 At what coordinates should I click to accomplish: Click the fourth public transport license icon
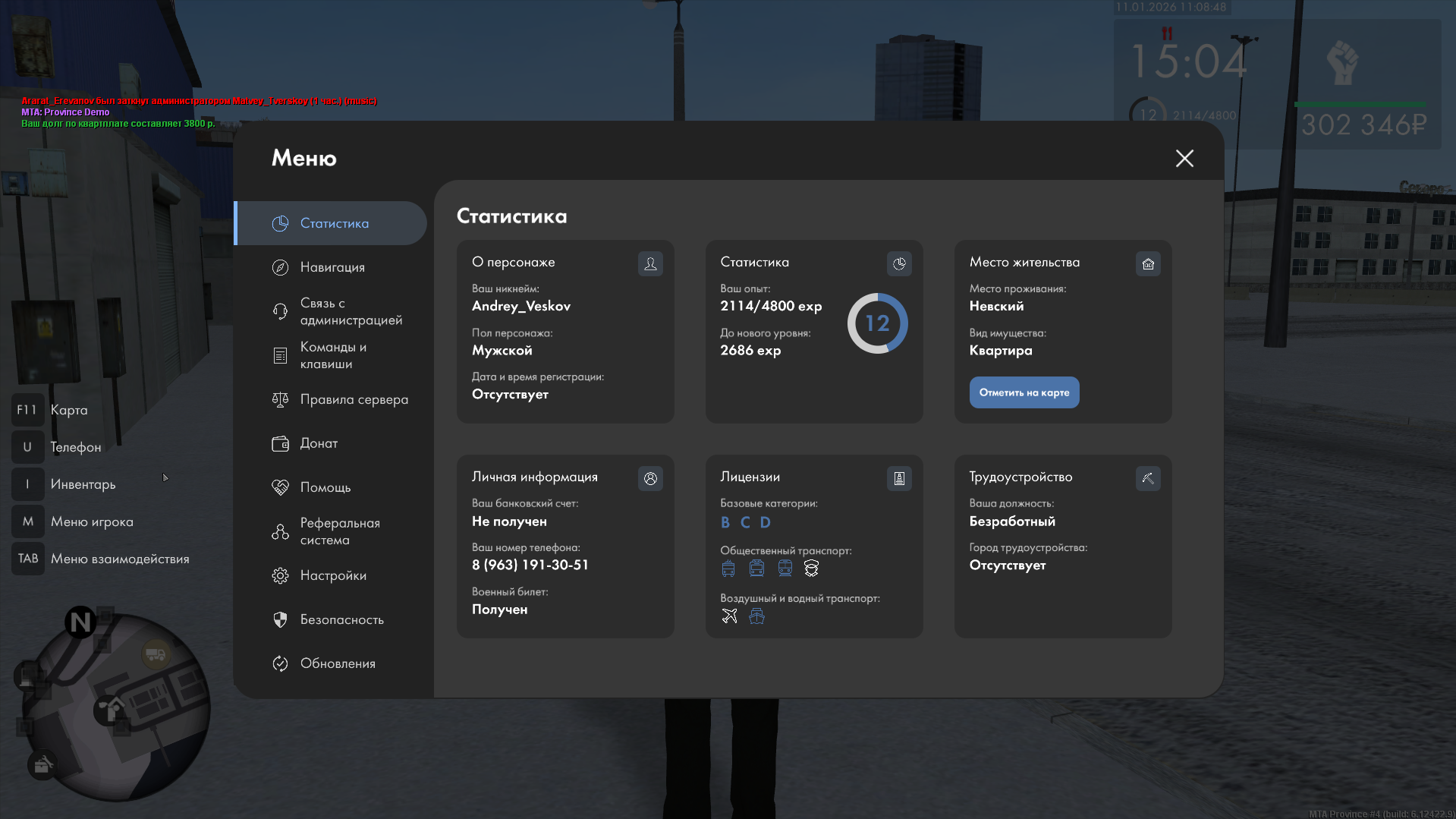pyautogui.click(x=811, y=569)
